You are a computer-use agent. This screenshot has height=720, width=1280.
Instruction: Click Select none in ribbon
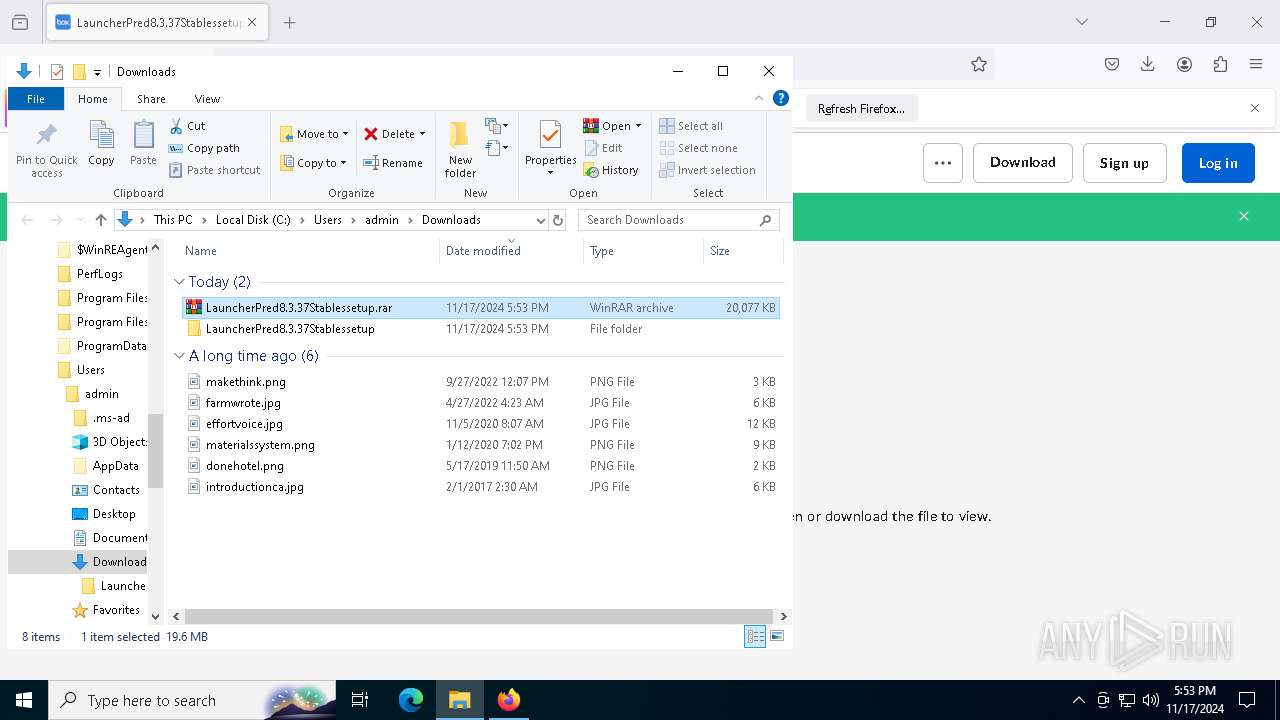698,148
